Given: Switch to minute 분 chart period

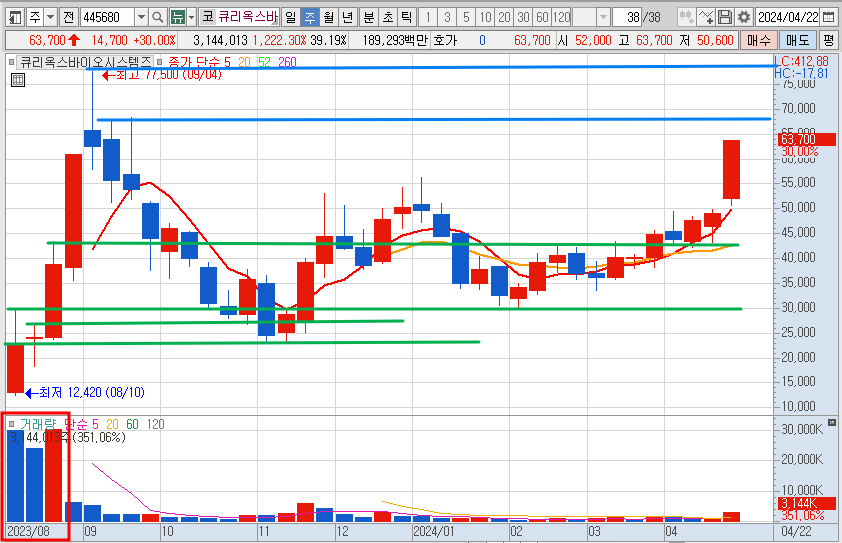Looking at the screenshot, I should [x=368, y=18].
